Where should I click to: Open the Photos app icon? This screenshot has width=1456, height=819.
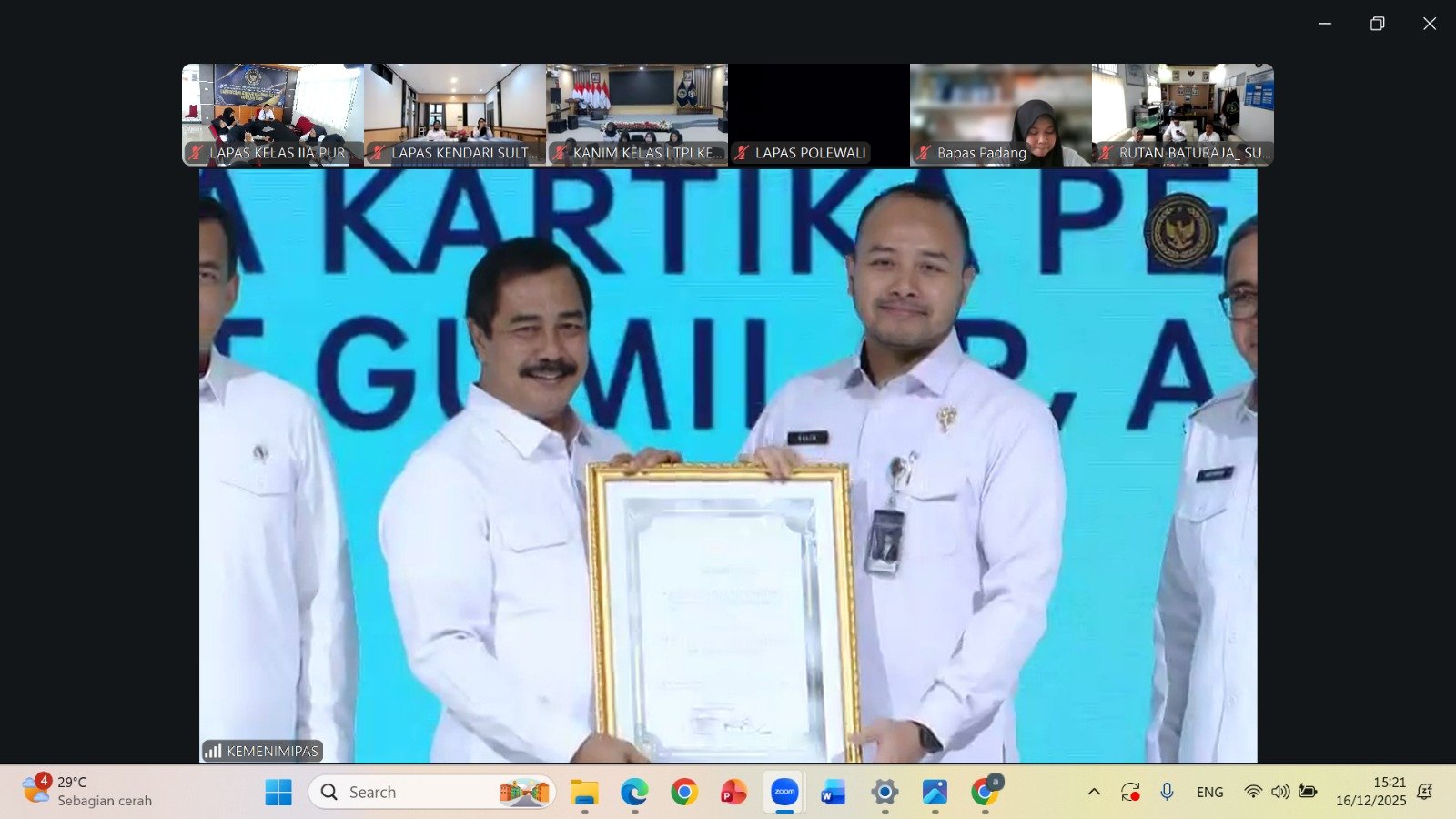(935, 792)
